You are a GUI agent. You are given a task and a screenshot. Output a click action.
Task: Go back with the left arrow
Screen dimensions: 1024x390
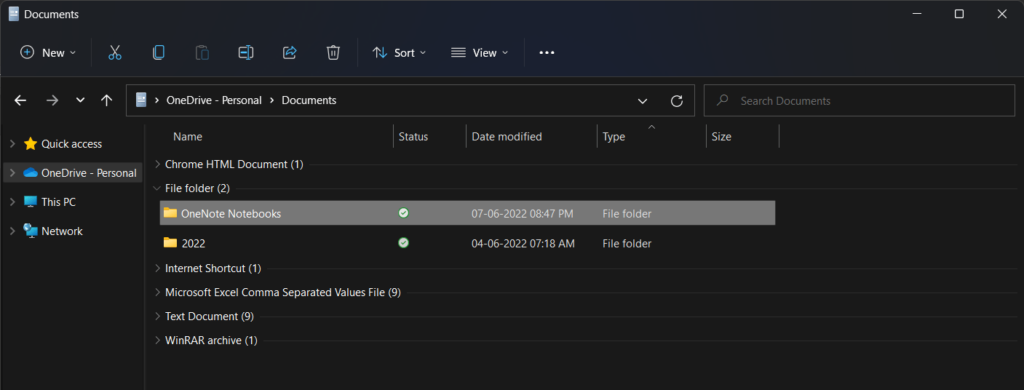point(20,101)
